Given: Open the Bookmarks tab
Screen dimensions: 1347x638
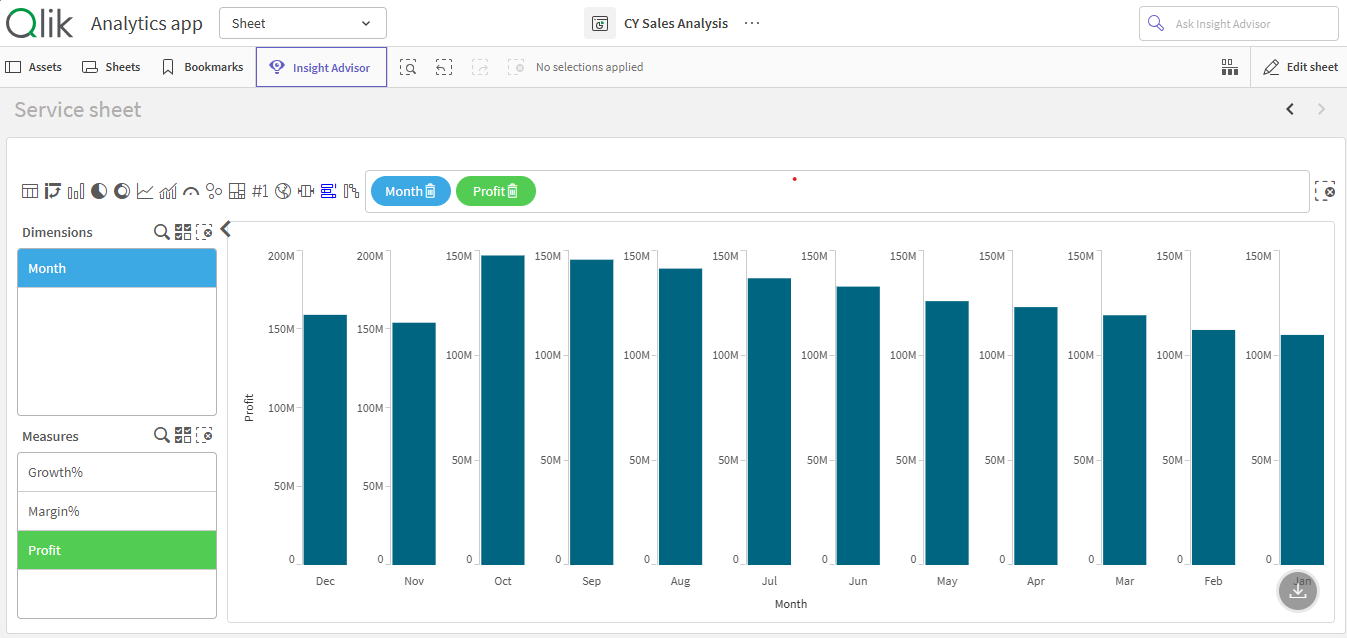Looking at the screenshot, I should [202, 67].
